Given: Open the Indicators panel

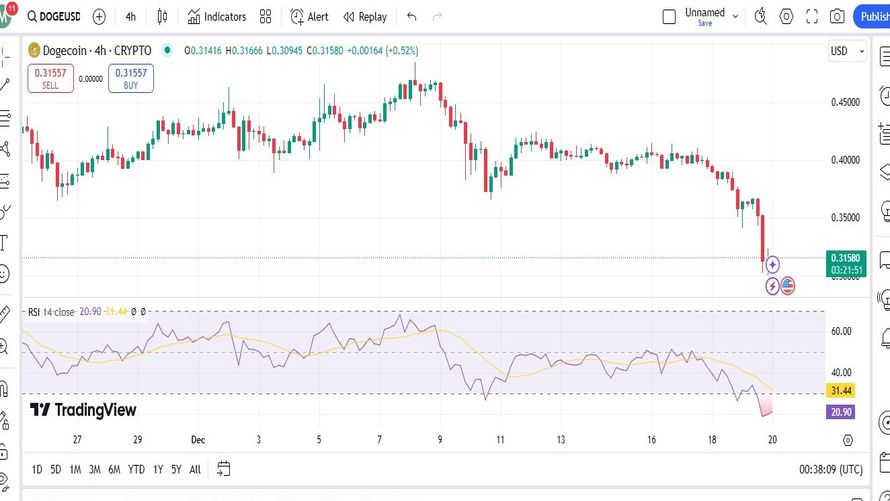Looking at the screenshot, I should [x=217, y=17].
